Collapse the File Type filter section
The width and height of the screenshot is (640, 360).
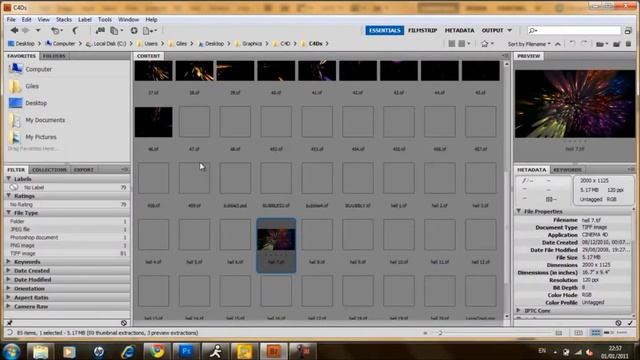point(9,213)
